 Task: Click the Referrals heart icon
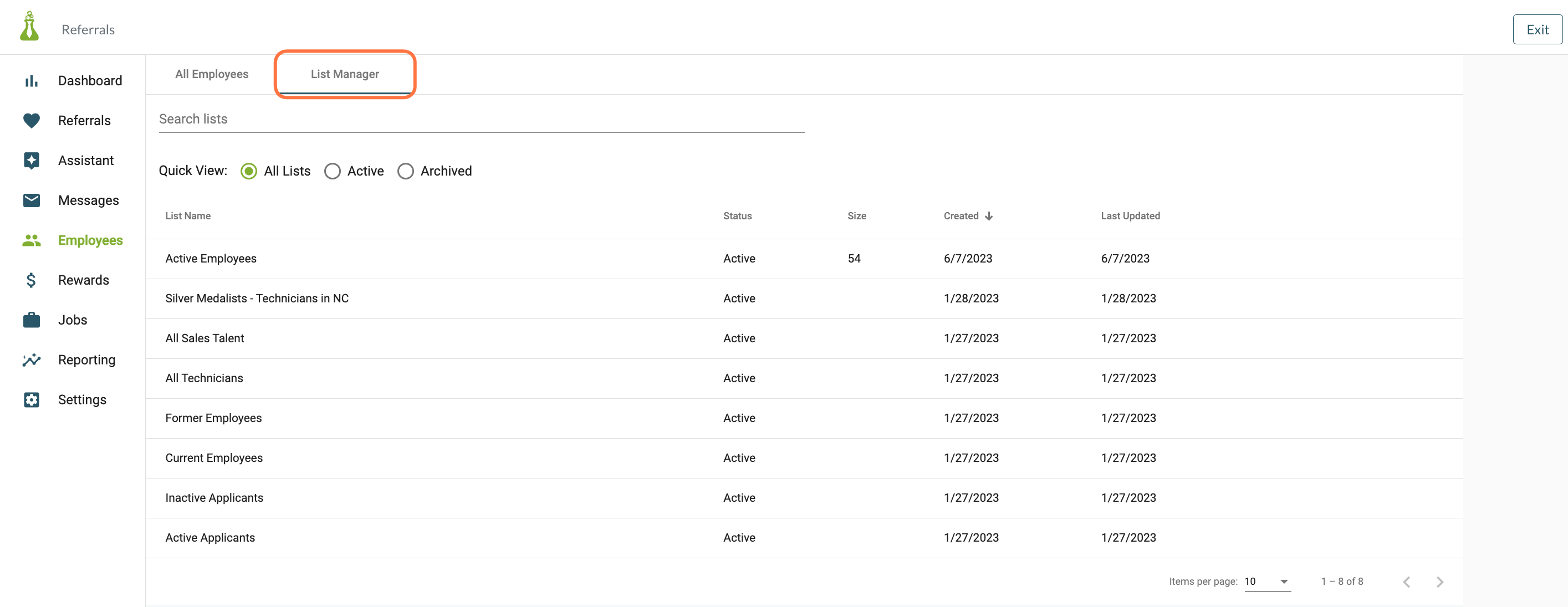31,120
